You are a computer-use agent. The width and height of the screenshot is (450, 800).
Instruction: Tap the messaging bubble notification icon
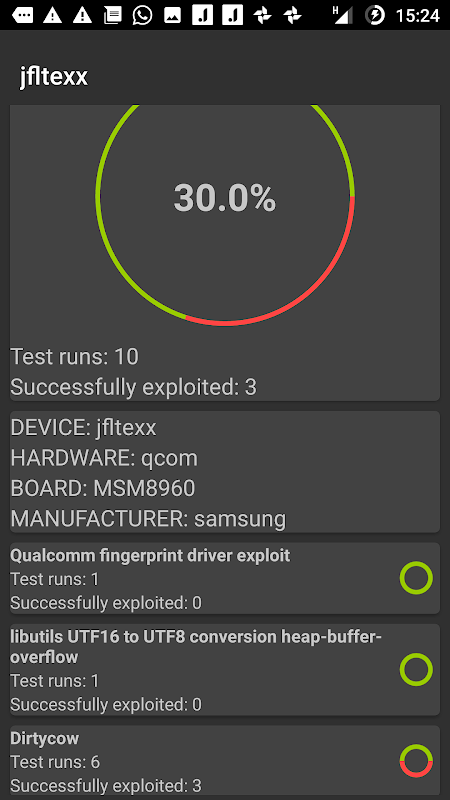[x=22, y=16]
